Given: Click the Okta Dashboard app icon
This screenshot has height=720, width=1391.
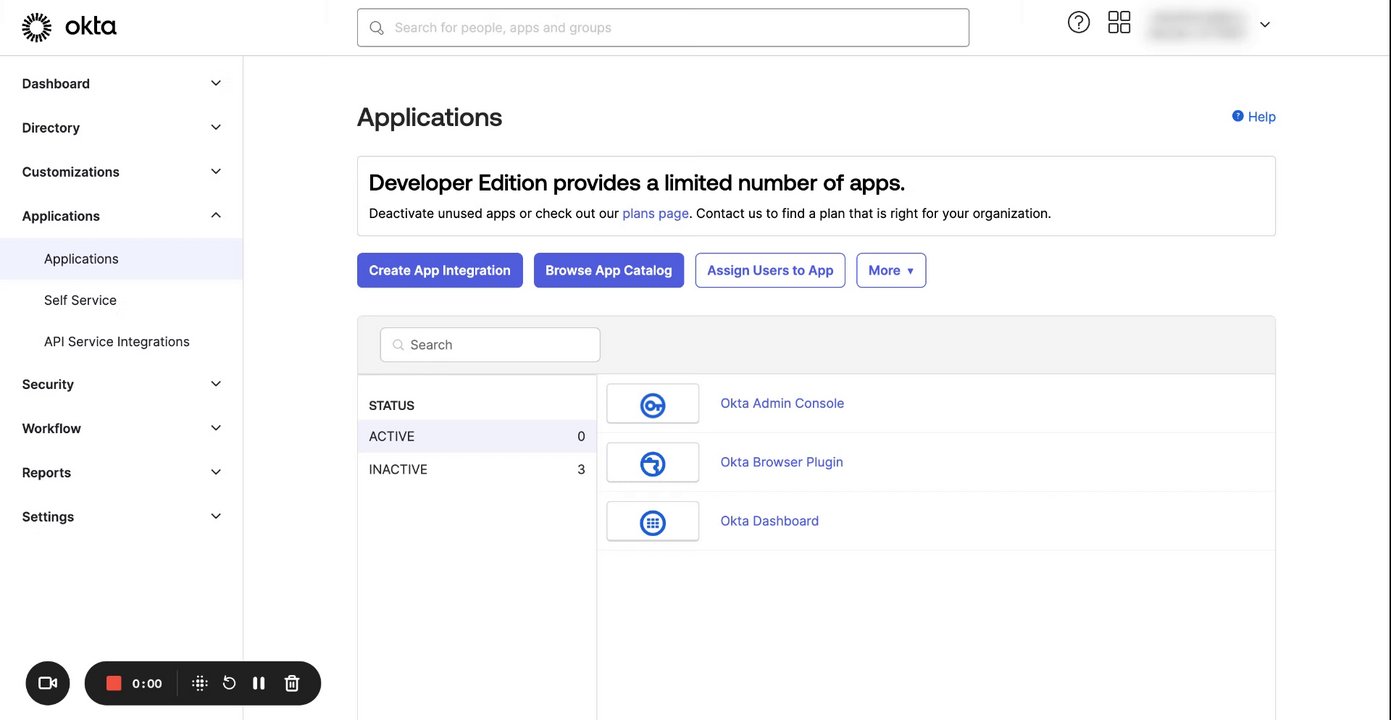Looking at the screenshot, I should 653,522.
